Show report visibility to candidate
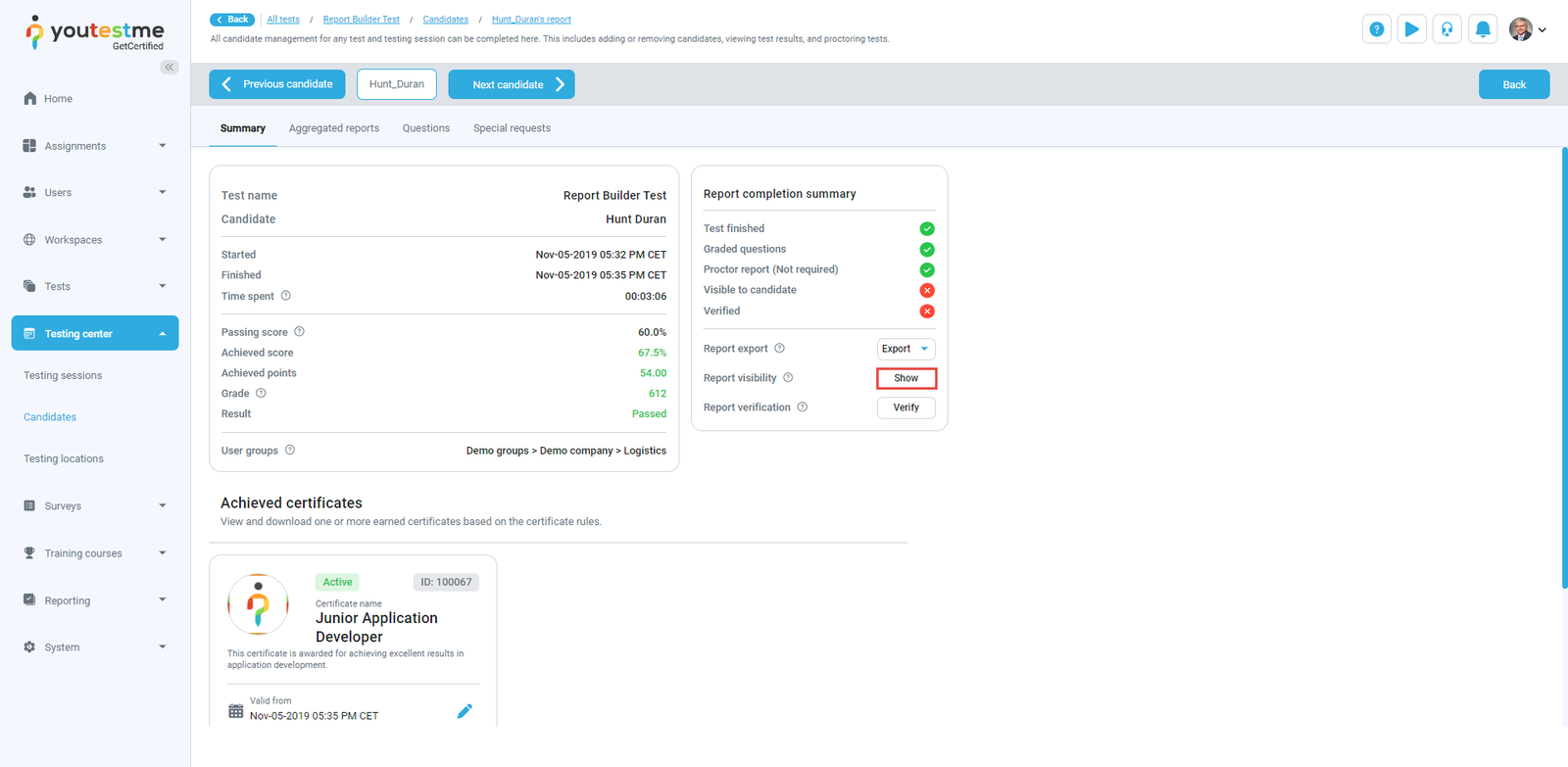Image resolution: width=1568 pixels, height=767 pixels. [906, 378]
